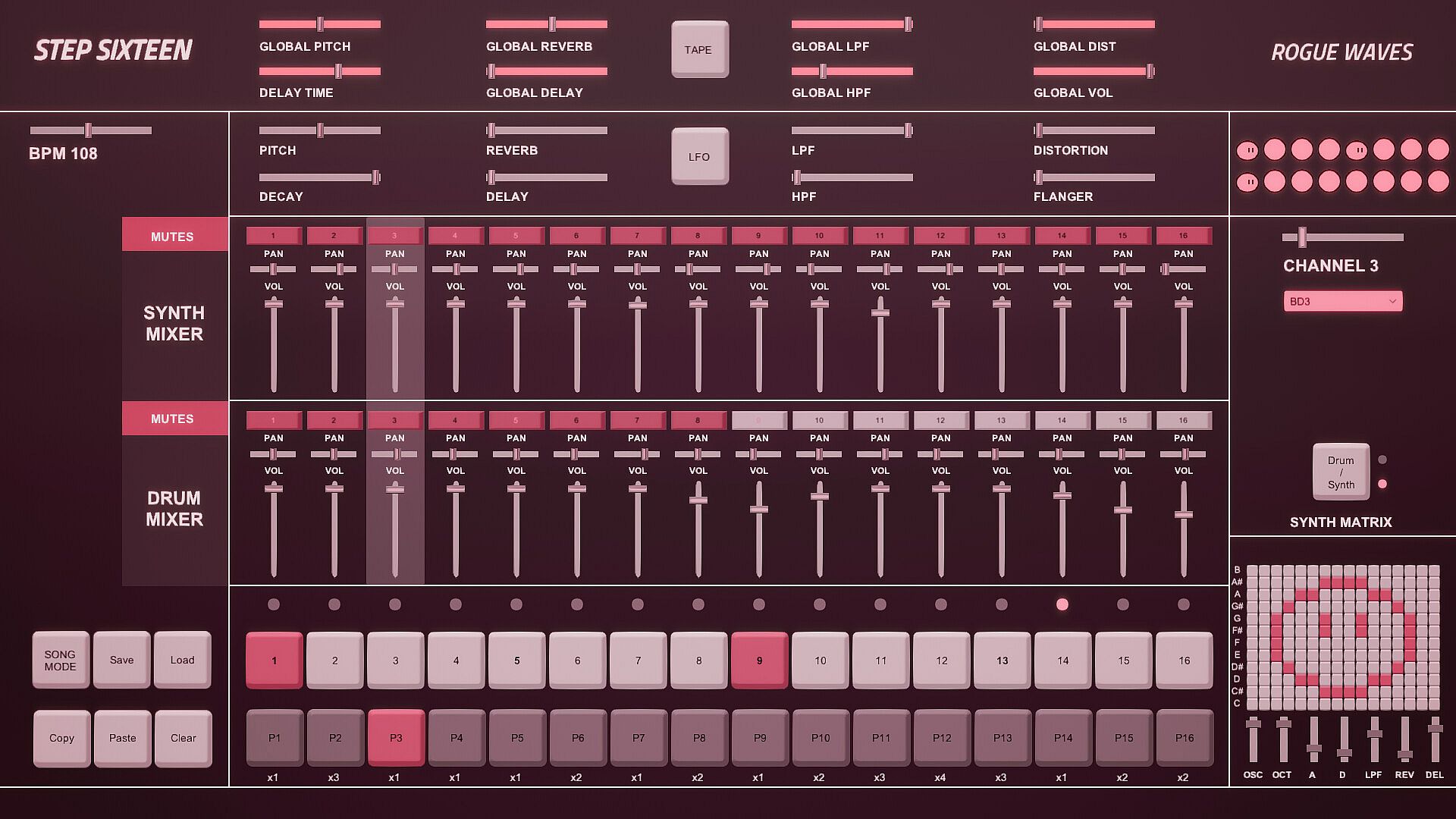Click the Save button

click(121, 660)
